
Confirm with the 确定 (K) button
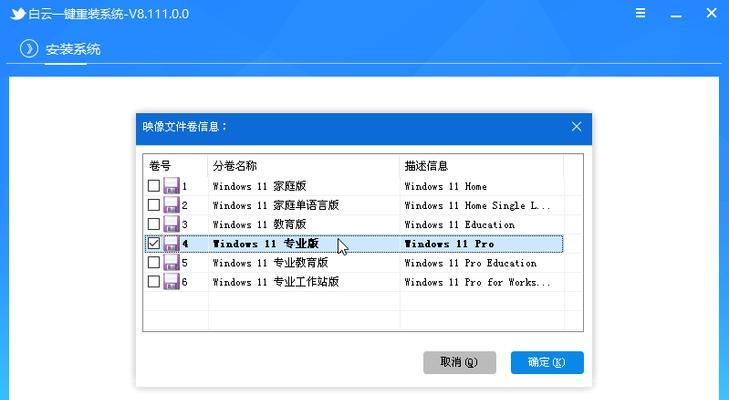pyautogui.click(x=547, y=362)
